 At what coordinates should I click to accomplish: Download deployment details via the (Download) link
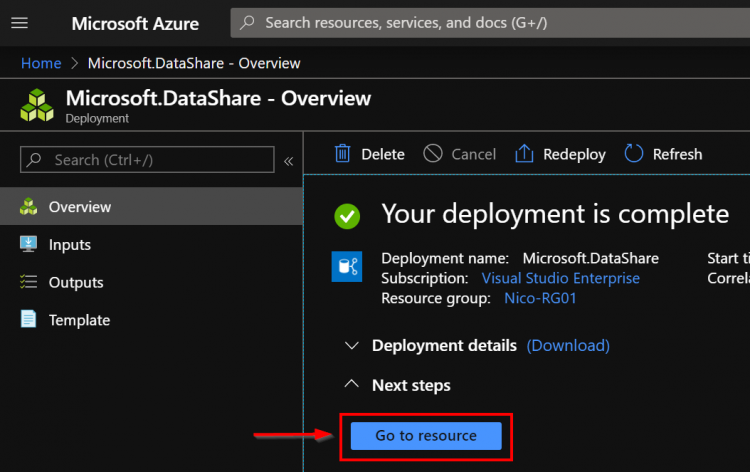click(x=568, y=345)
